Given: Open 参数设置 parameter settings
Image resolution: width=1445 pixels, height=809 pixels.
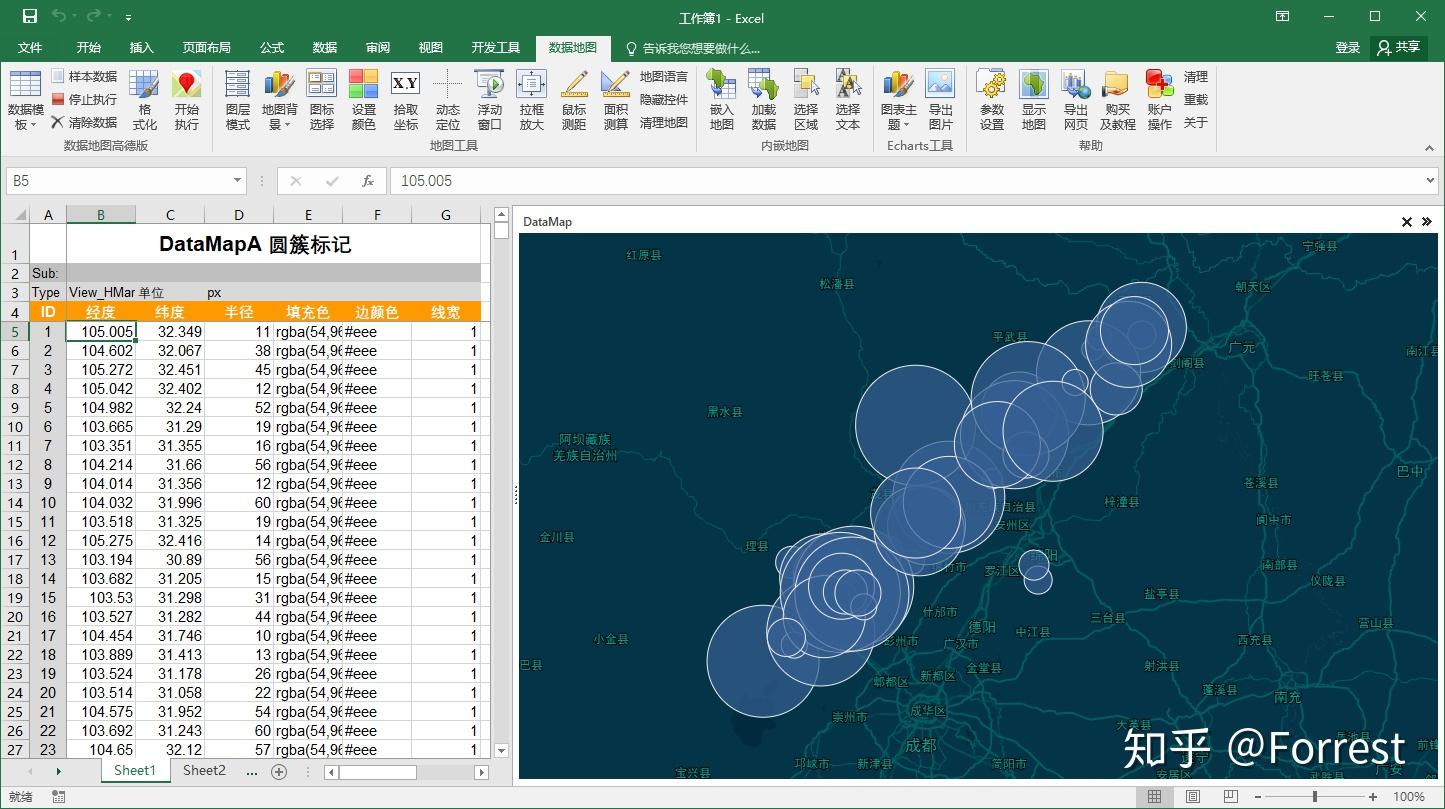Looking at the screenshot, I should (x=992, y=100).
